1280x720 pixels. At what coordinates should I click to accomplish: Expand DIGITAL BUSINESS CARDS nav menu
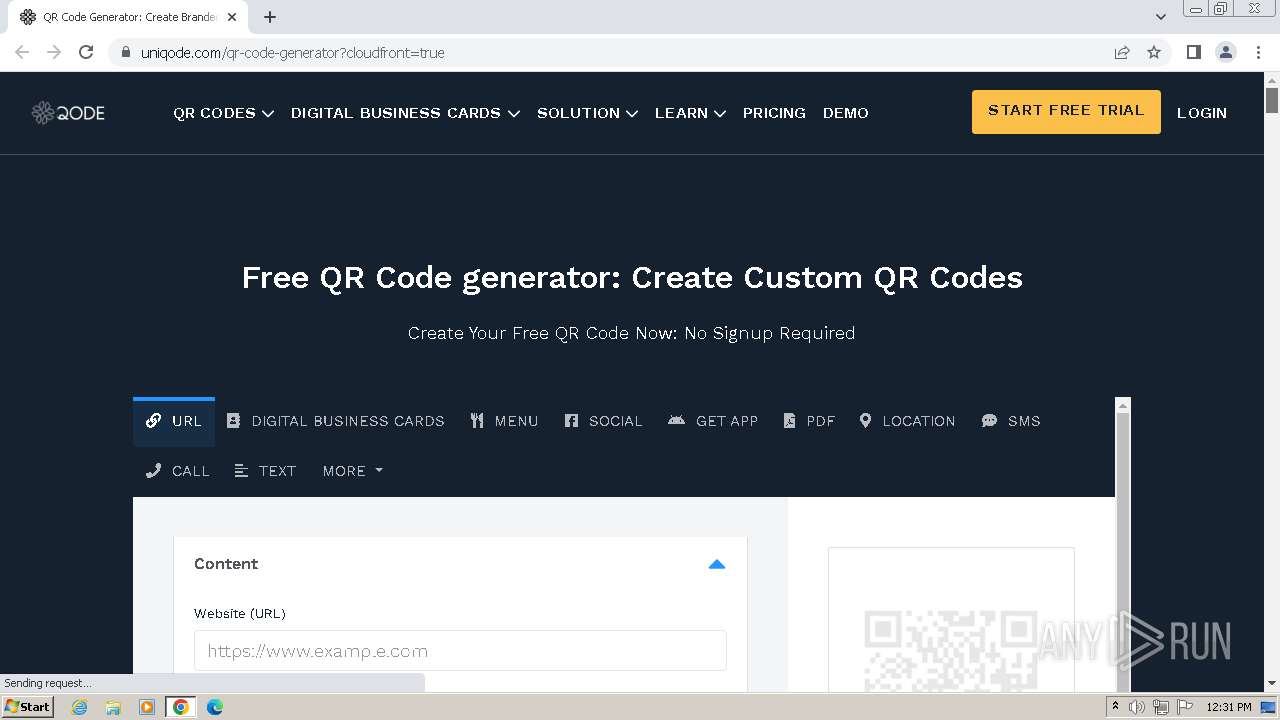pos(405,113)
